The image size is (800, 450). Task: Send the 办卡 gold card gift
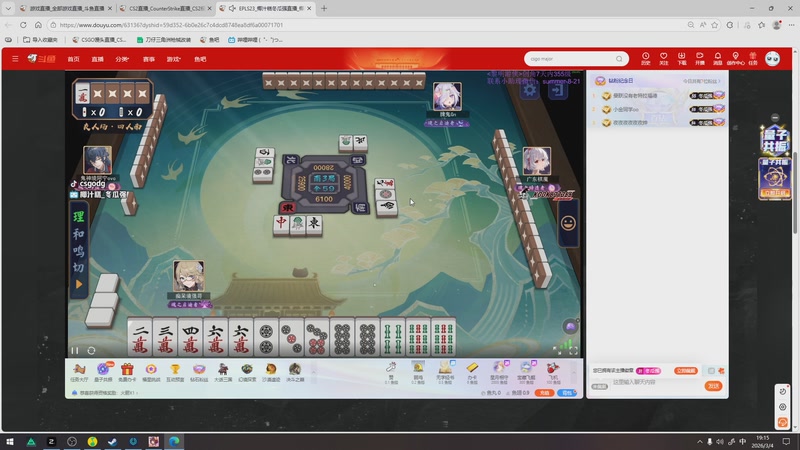(x=472, y=372)
